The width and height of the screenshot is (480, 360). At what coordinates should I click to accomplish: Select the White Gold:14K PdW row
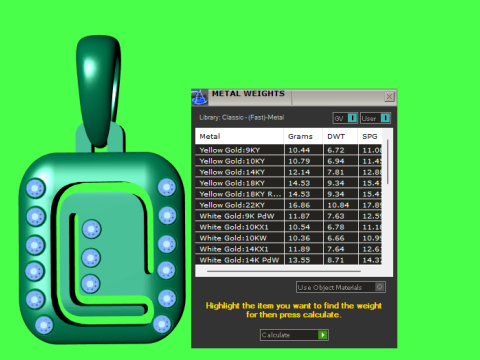(289, 260)
